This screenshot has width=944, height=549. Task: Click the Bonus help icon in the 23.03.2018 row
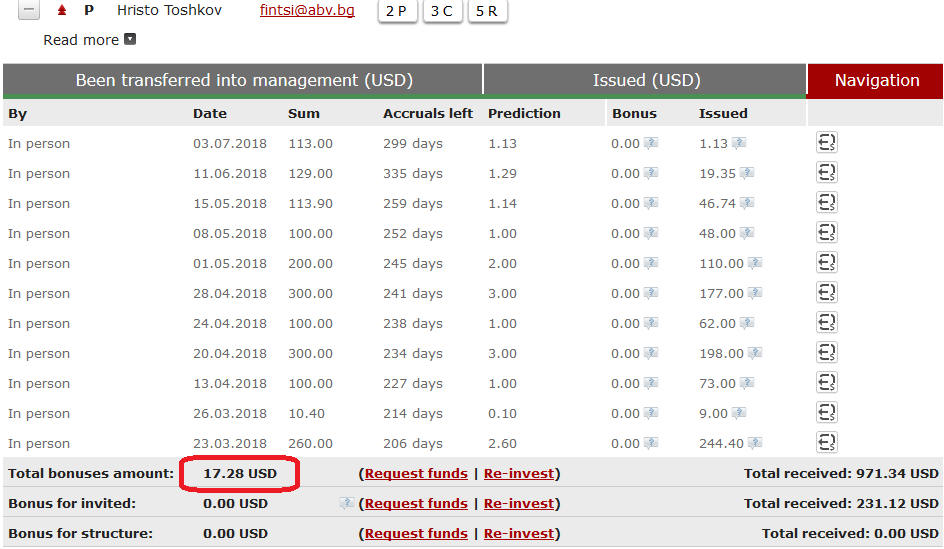(x=651, y=443)
